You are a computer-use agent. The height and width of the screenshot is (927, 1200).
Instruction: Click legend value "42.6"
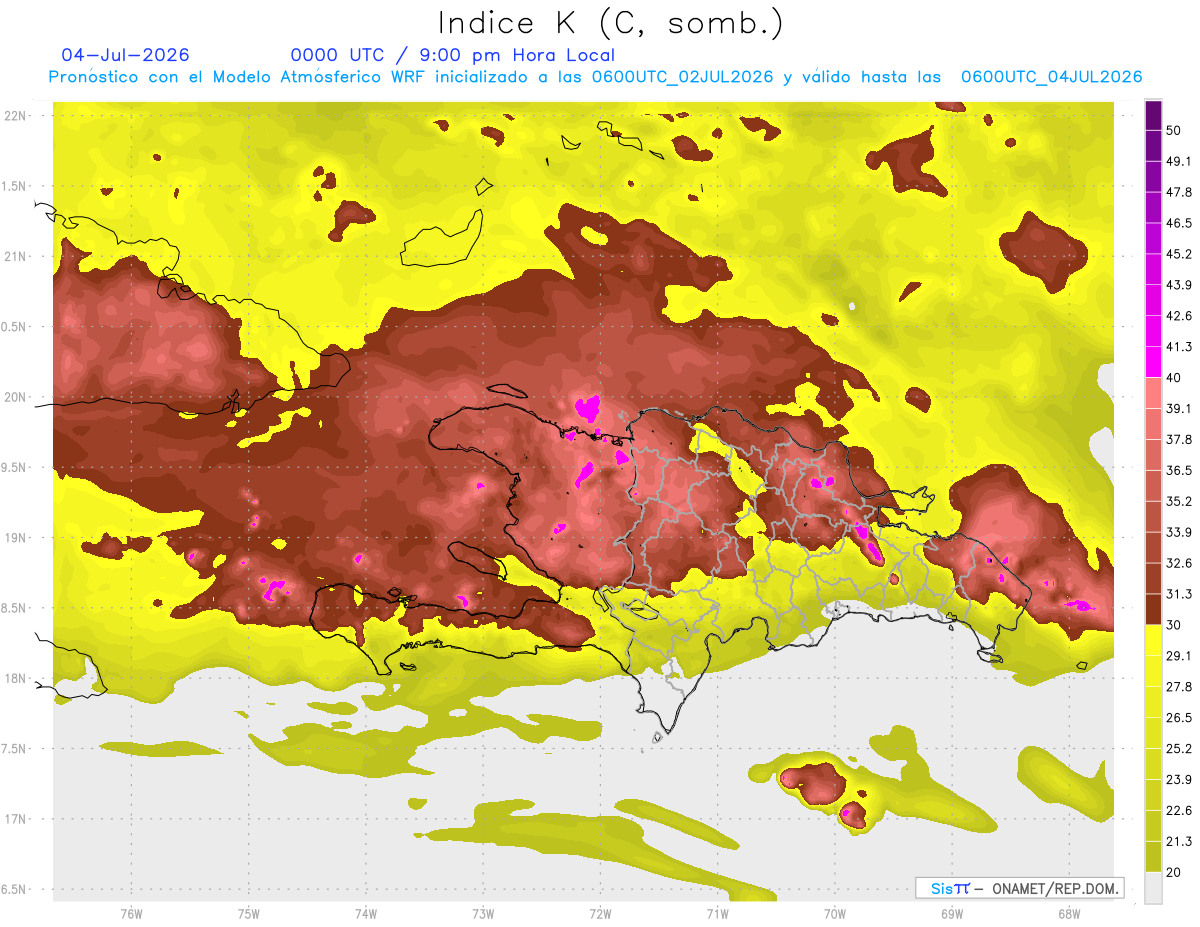tap(1178, 315)
